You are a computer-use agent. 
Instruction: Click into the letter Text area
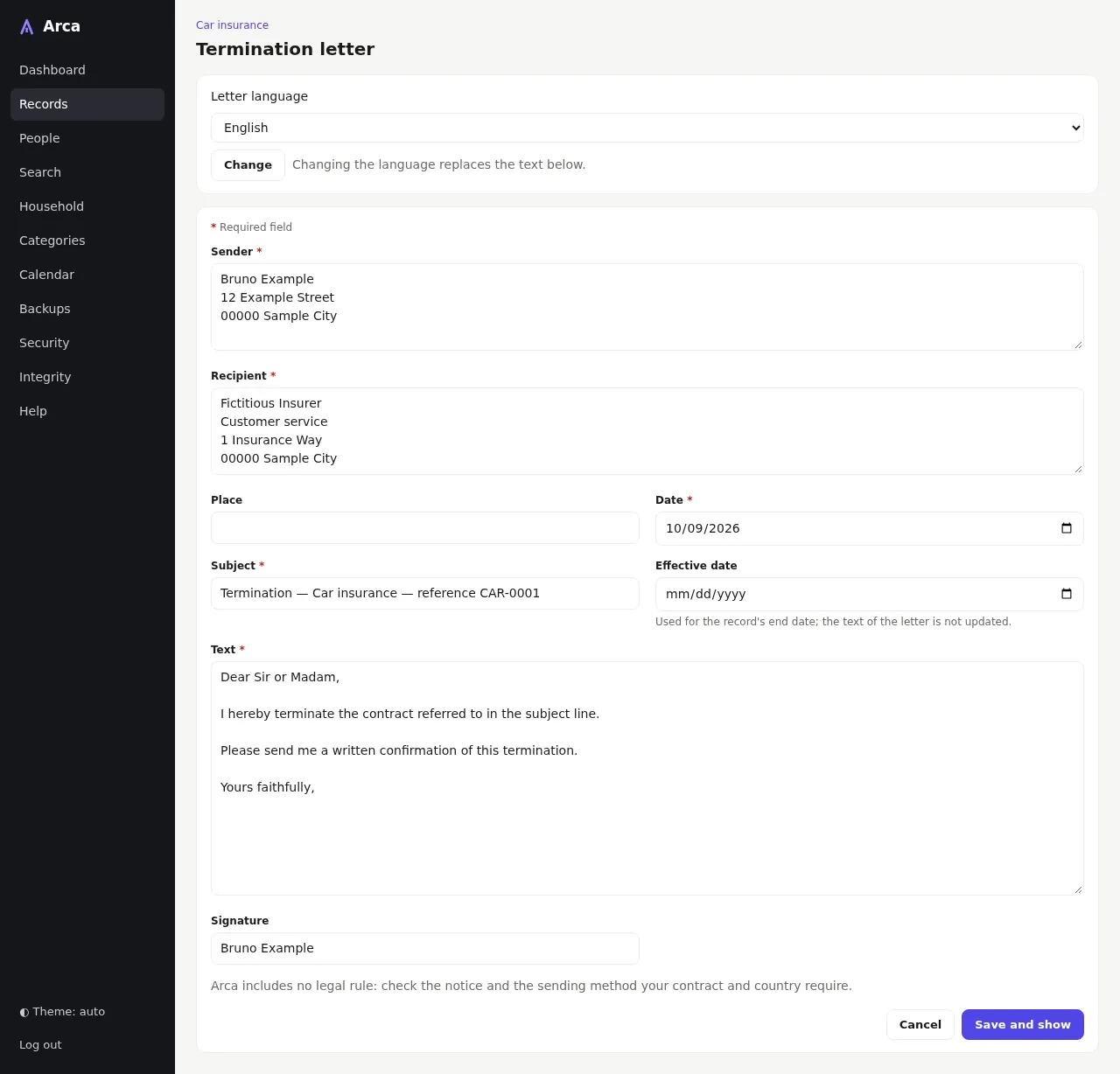[x=647, y=778]
